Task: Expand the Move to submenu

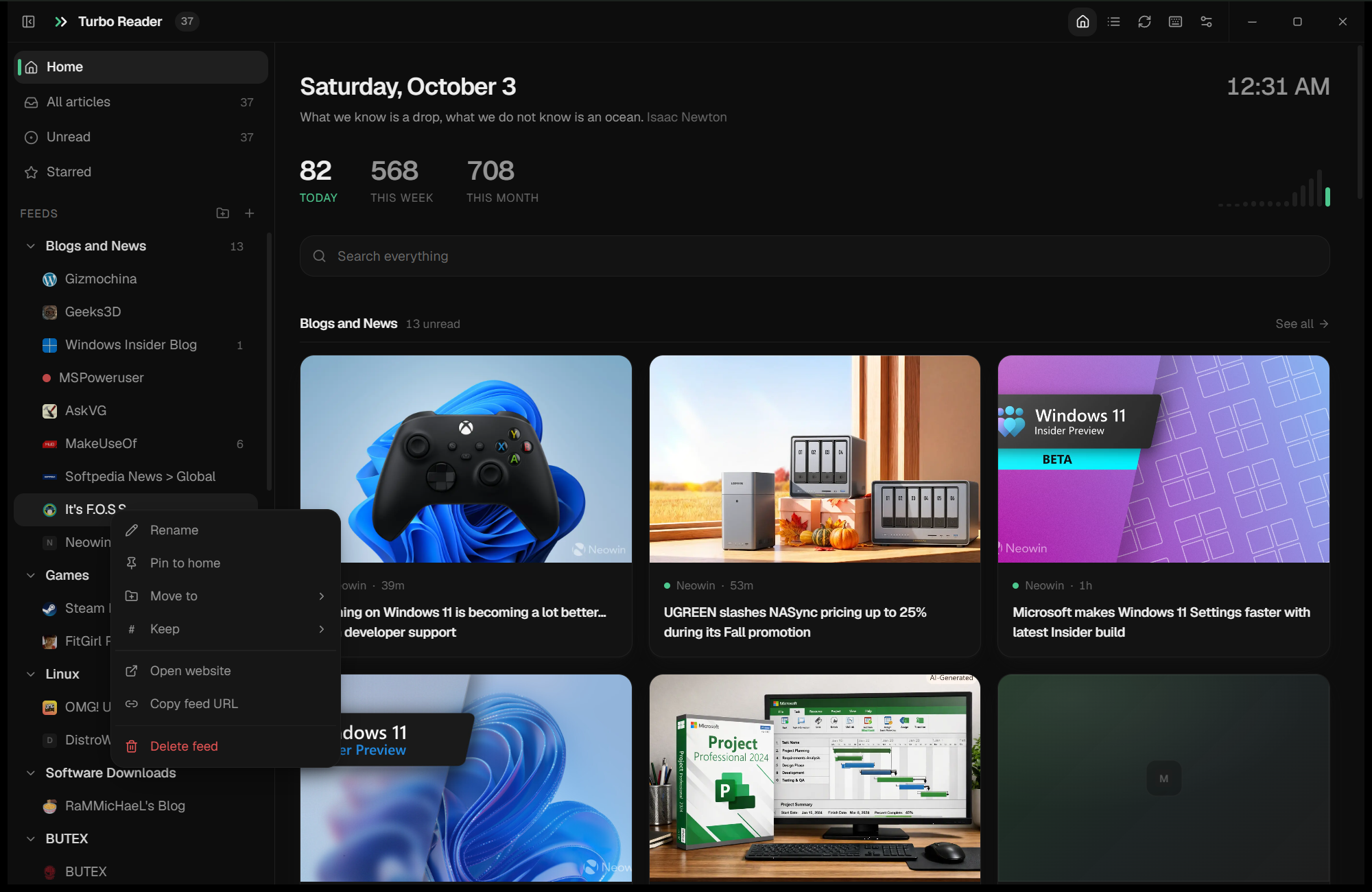Action: coord(226,596)
